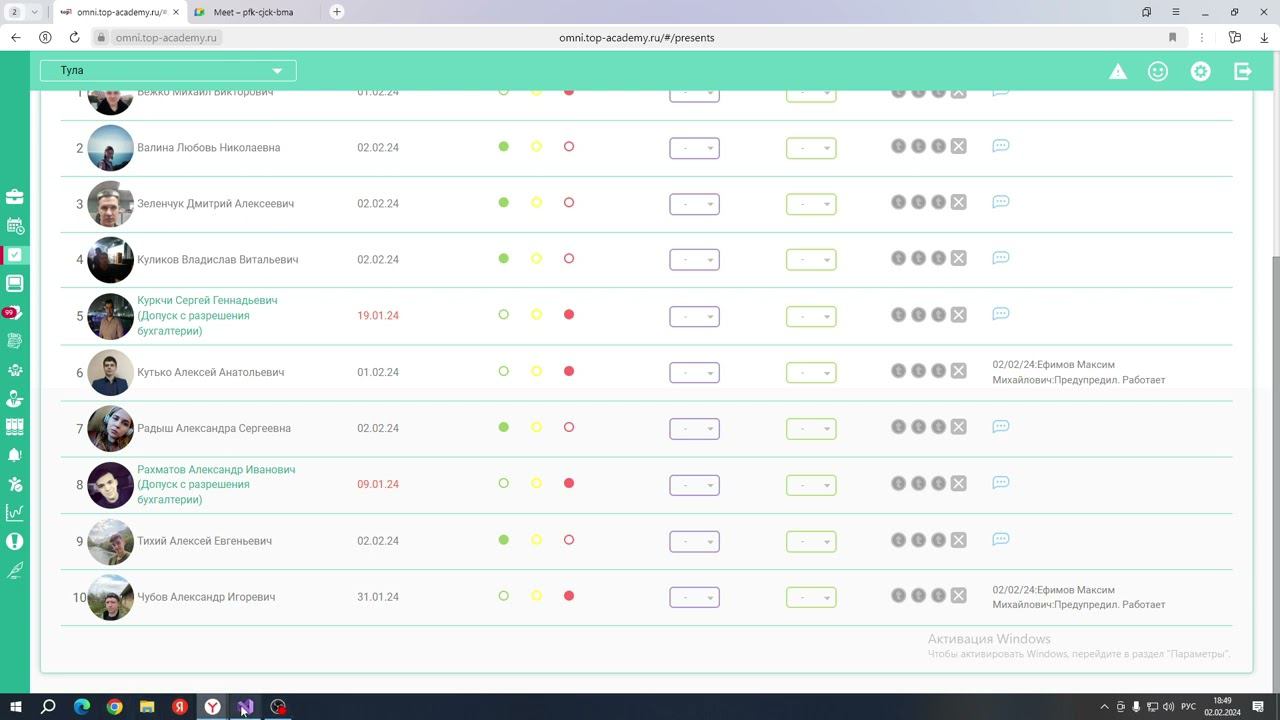Mark Зеленчук Дмитрий Алексеевич late with yellow circle

pos(536,203)
